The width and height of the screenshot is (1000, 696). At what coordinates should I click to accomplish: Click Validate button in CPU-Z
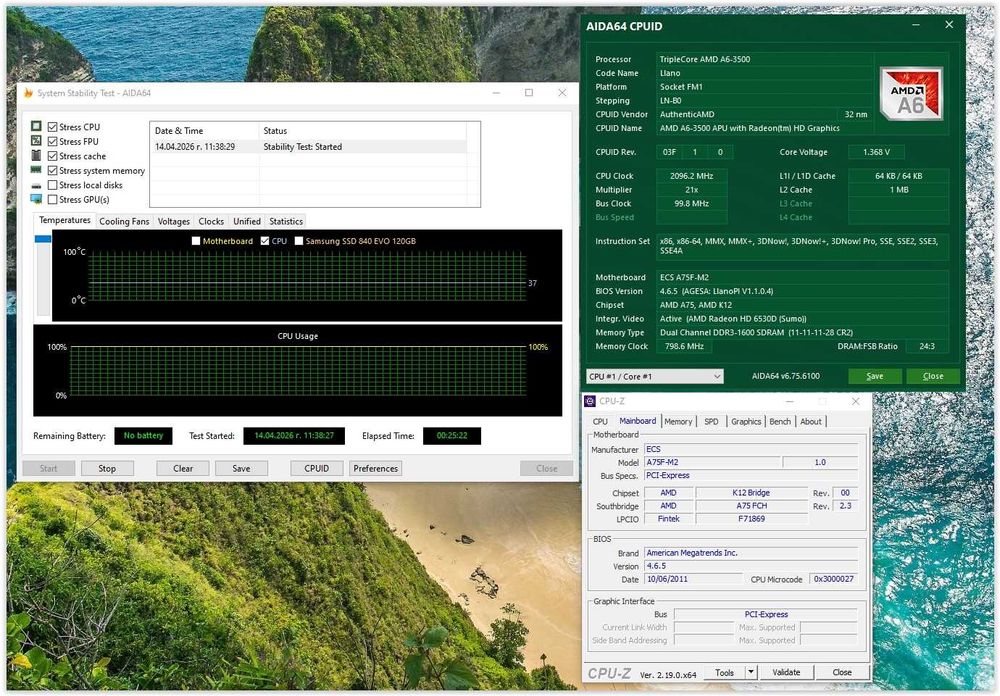click(x=786, y=672)
